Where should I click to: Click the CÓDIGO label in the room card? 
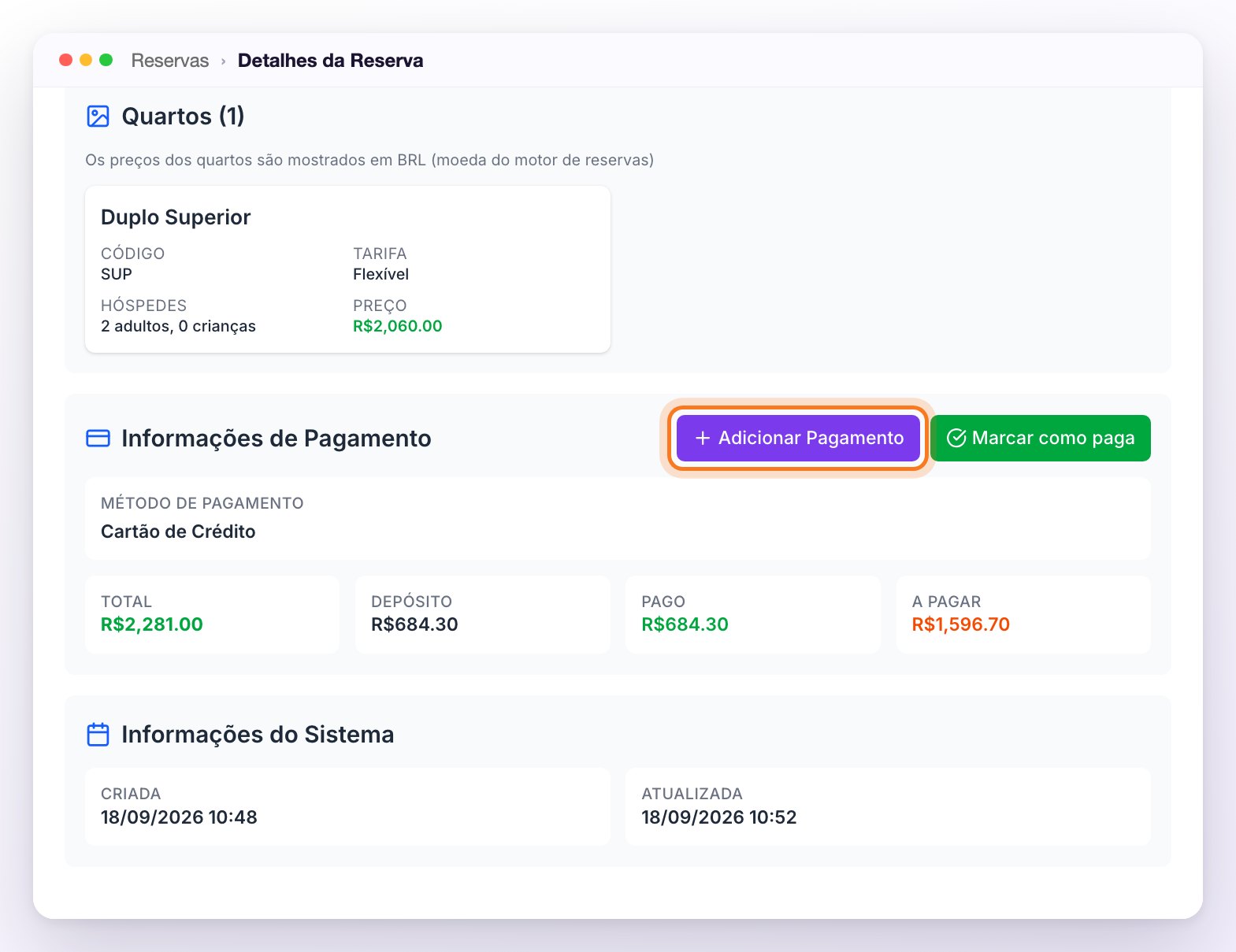tap(133, 254)
